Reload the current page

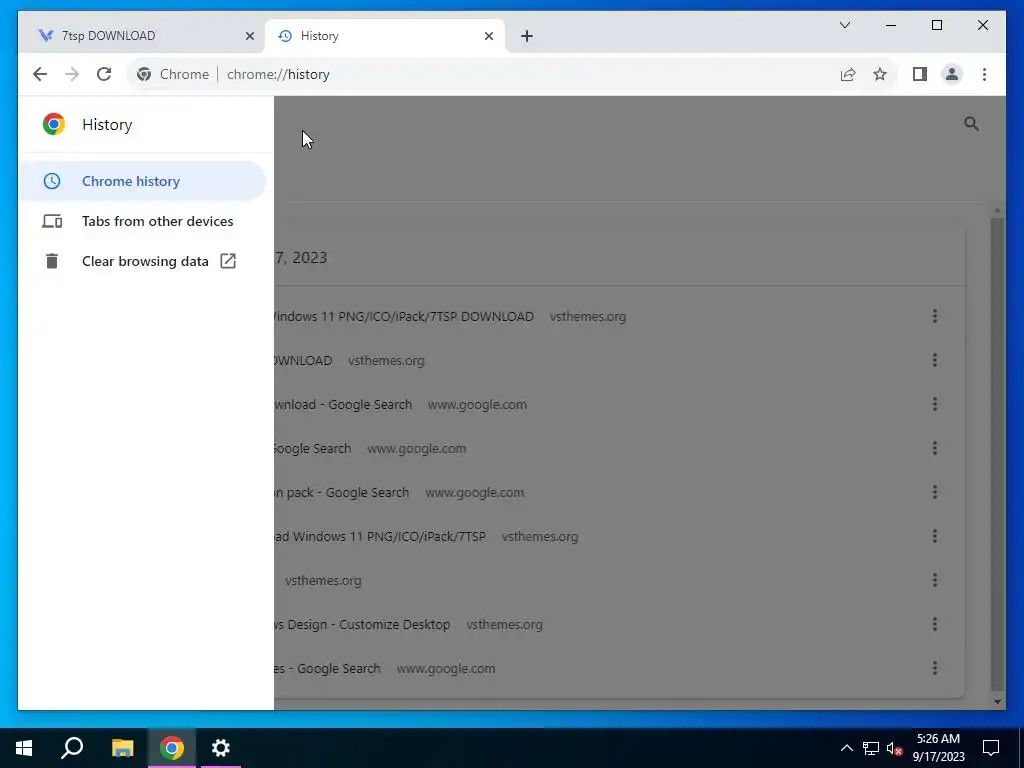click(104, 74)
